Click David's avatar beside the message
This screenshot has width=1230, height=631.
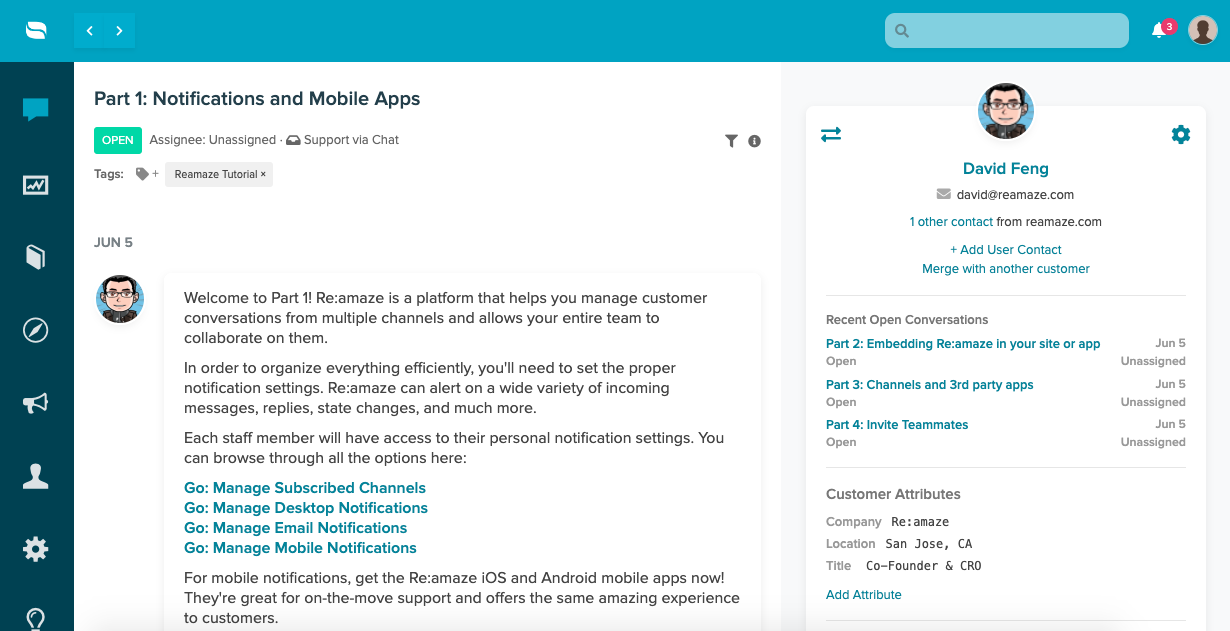[x=120, y=299]
